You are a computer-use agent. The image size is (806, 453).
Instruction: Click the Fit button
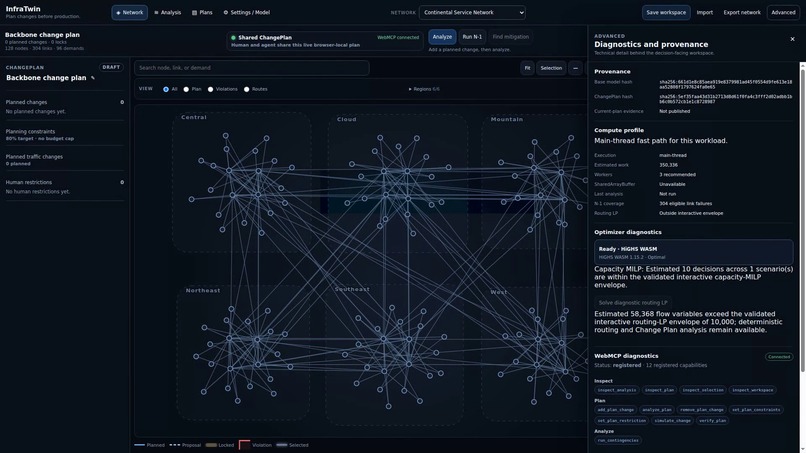click(527, 68)
